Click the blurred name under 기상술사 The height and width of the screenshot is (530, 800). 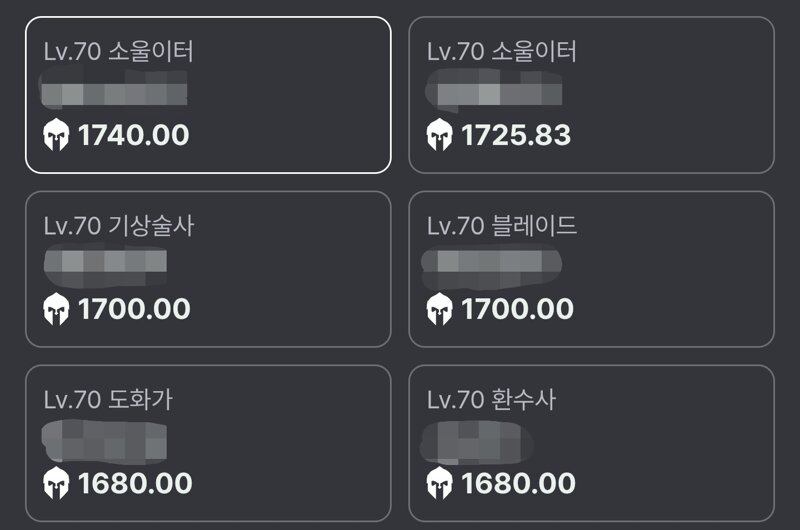pyautogui.click(x=105, y=266)
